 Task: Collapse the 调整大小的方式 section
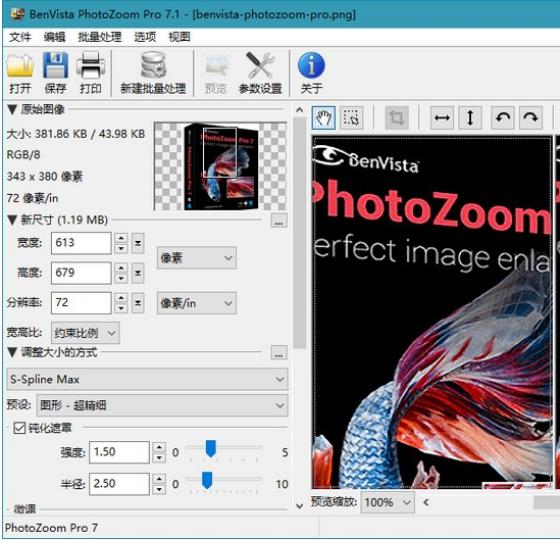tap(12, 353)
